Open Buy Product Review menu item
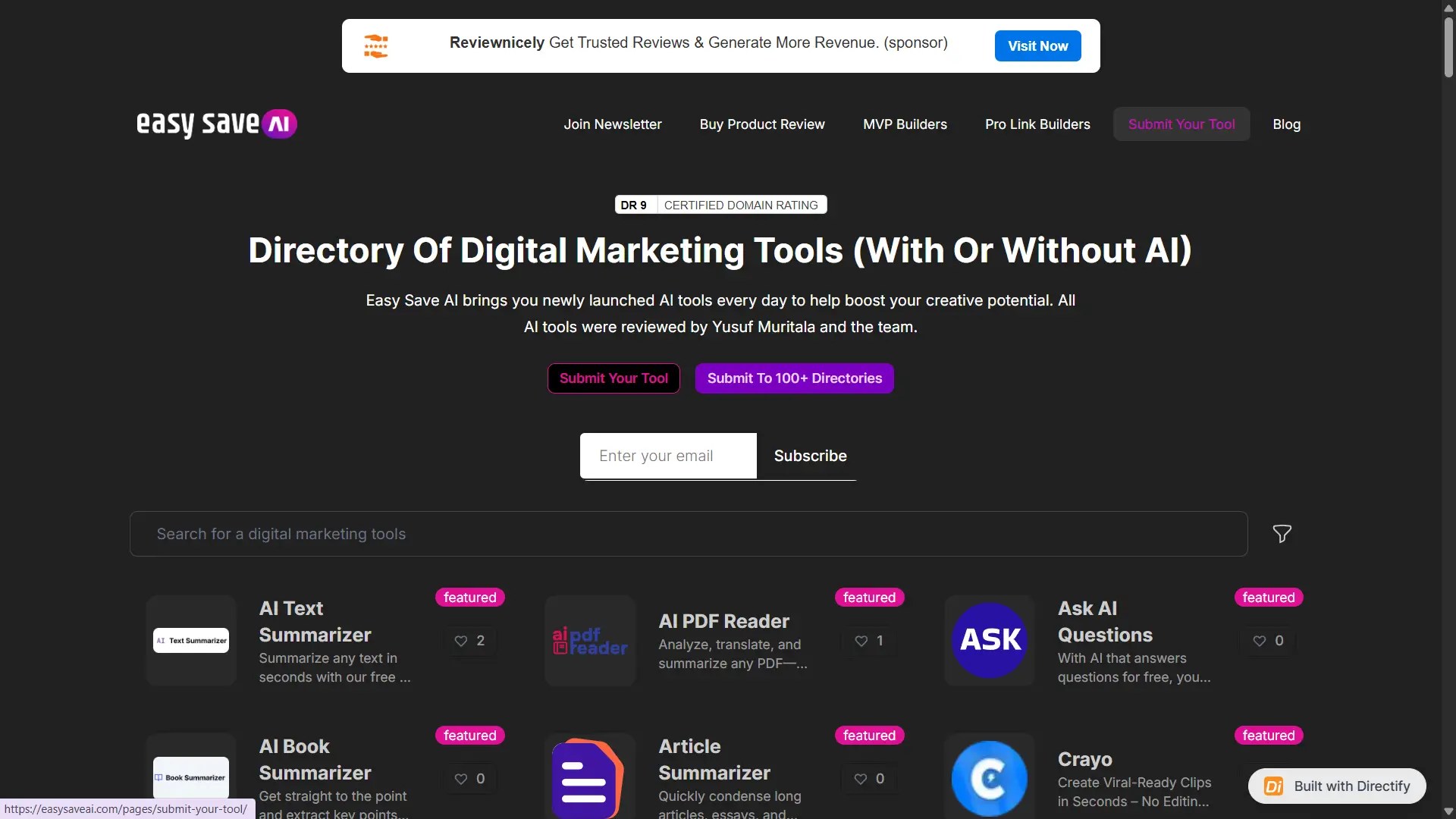Viewport: 1456px width, 819px height. 762,124
